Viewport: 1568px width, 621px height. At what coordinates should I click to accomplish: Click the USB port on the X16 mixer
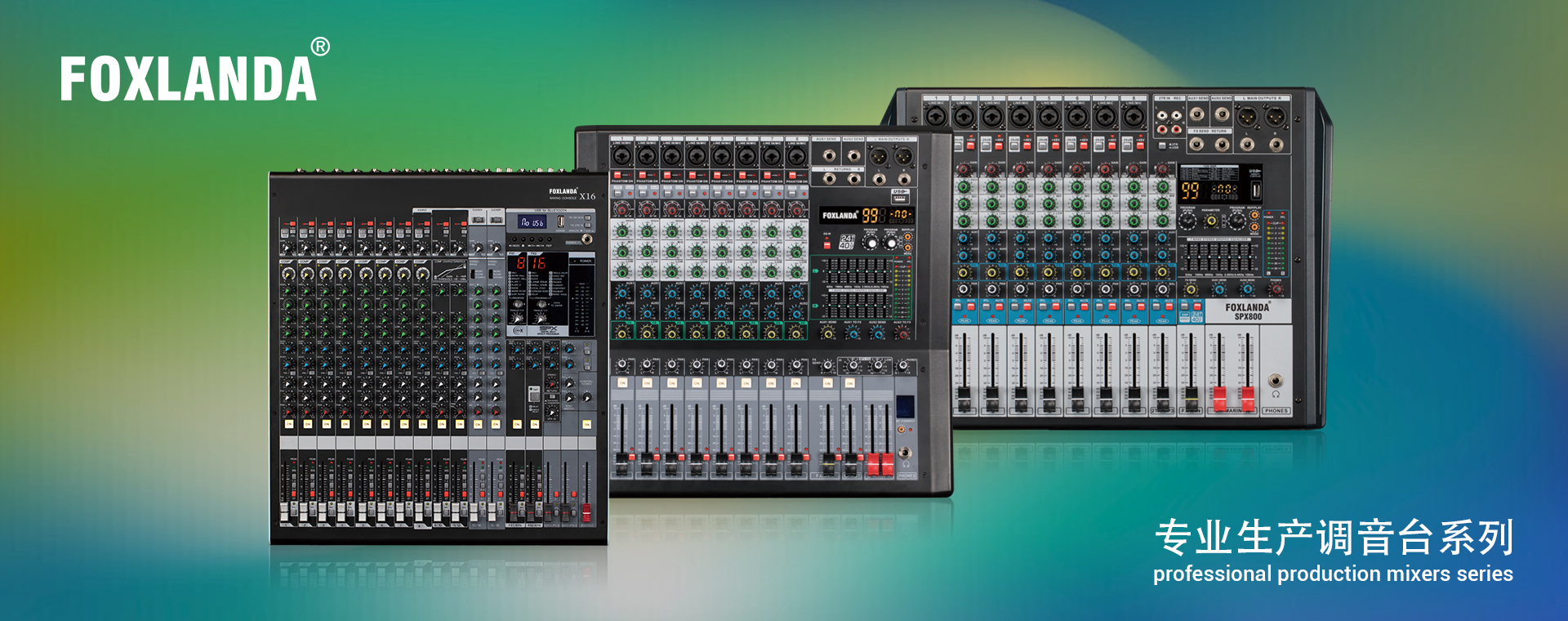point(561,221)
